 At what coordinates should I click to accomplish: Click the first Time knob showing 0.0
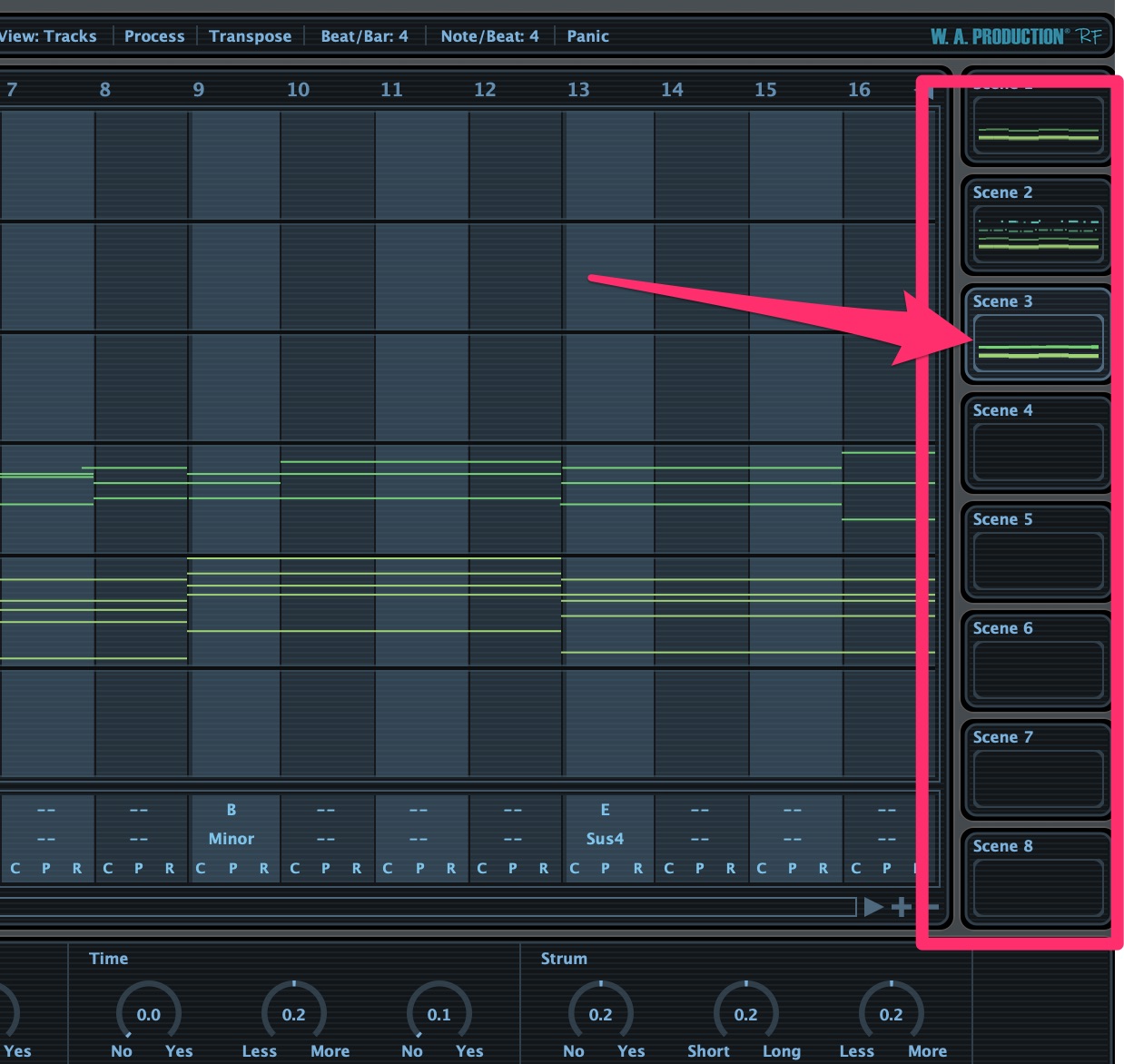[x=148, y=1014]
